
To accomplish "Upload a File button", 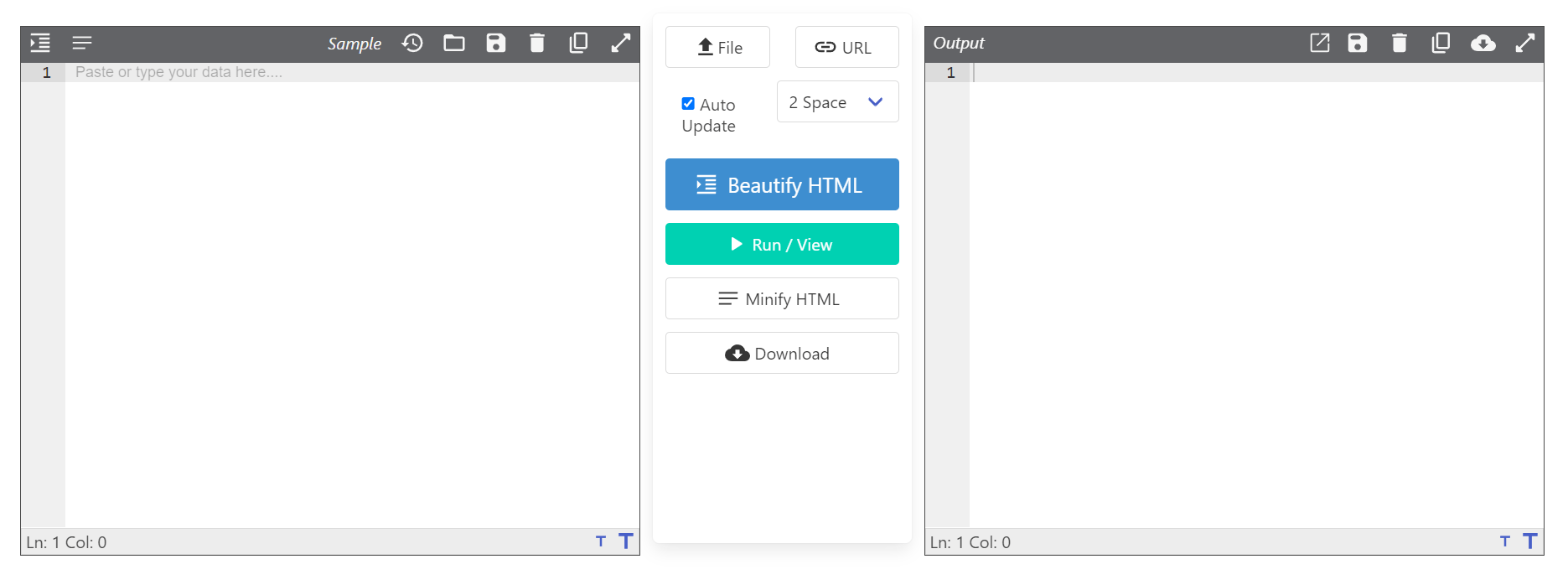I will [717, 47].
